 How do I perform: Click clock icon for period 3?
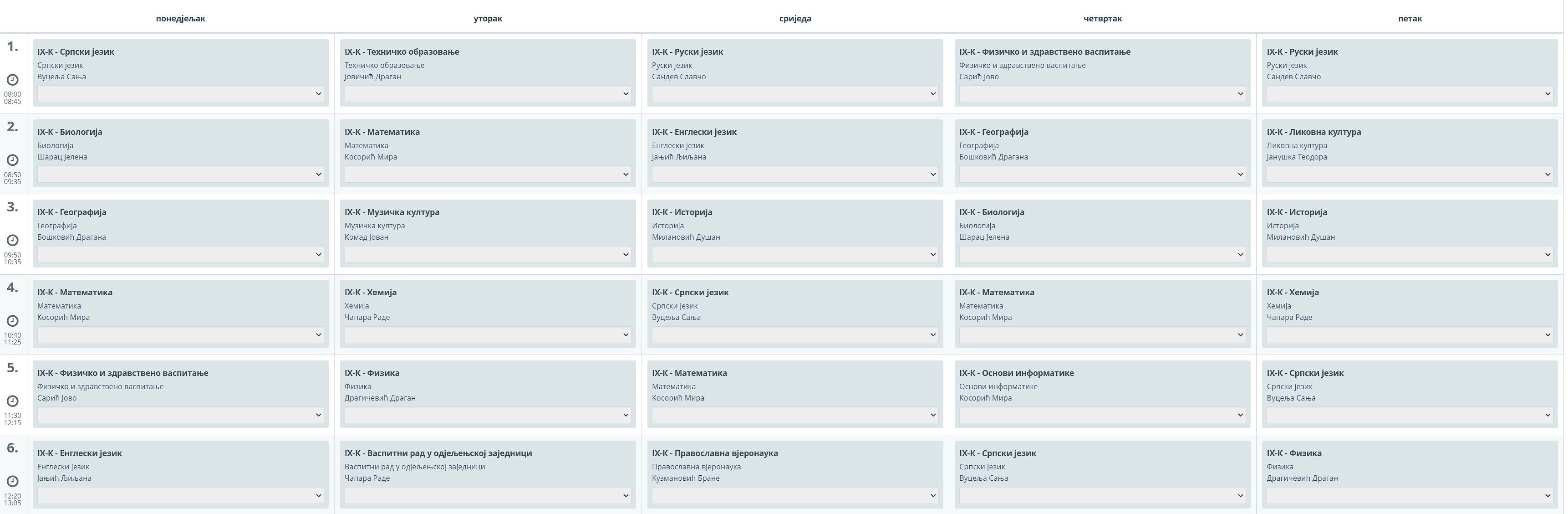click(x=12, y=241)
